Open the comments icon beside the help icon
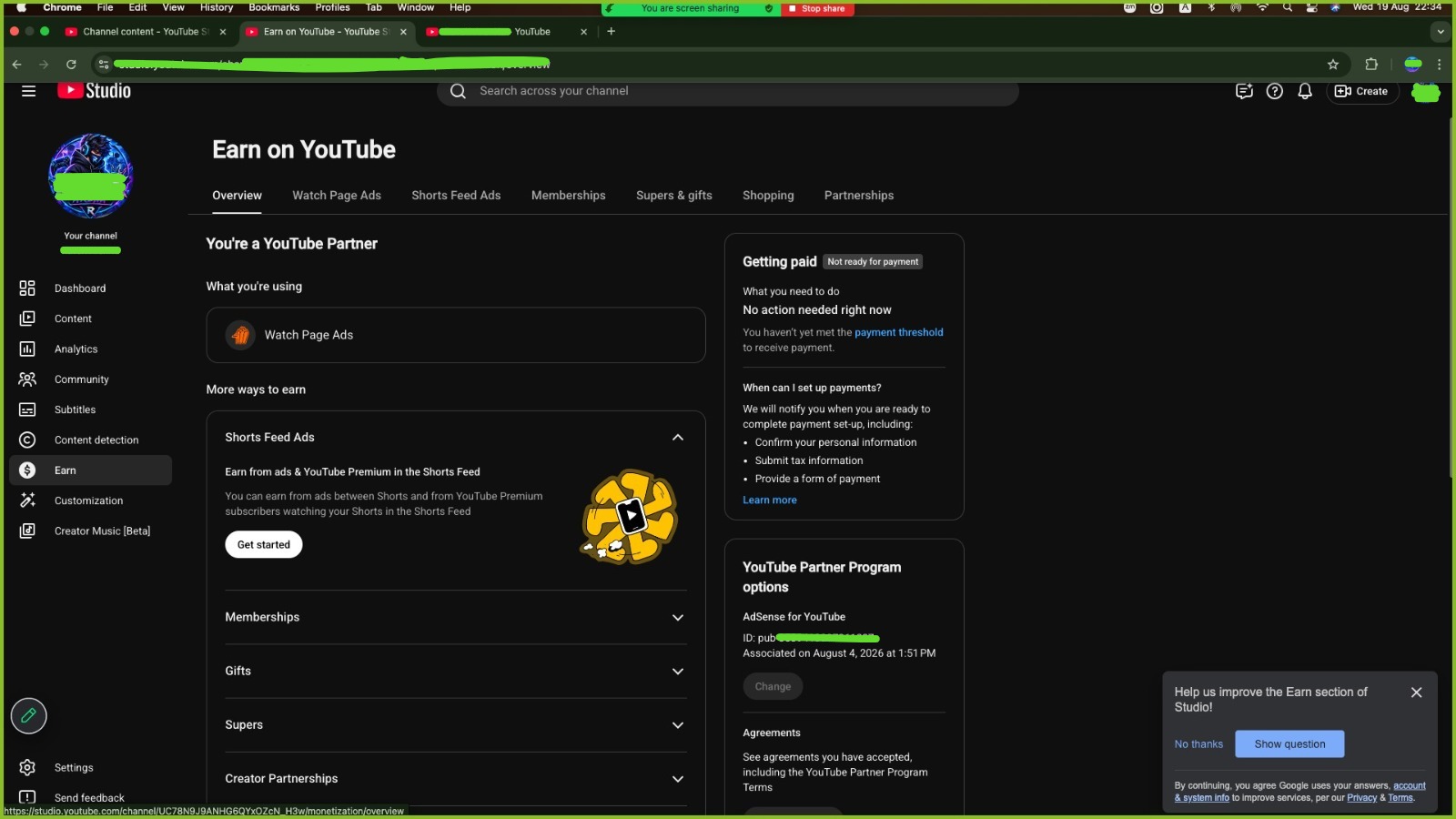Viewport: 1456px width, 819px height. click(x=1244, y=91)
